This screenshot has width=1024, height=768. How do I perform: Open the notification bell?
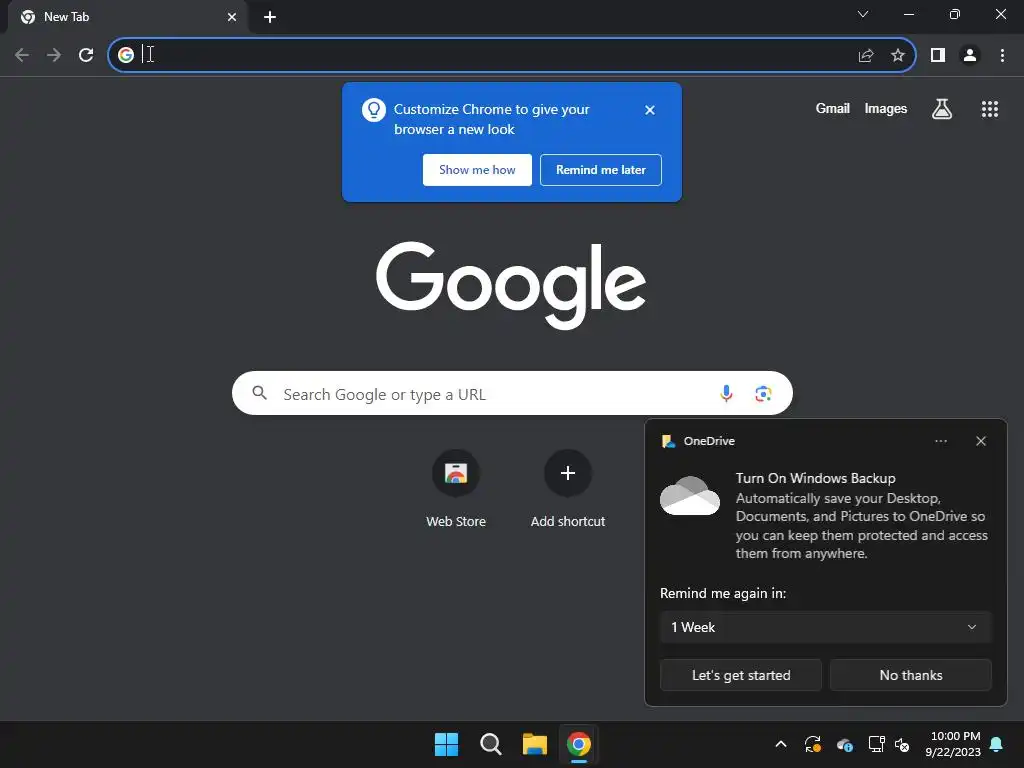[x=997, y=744]
